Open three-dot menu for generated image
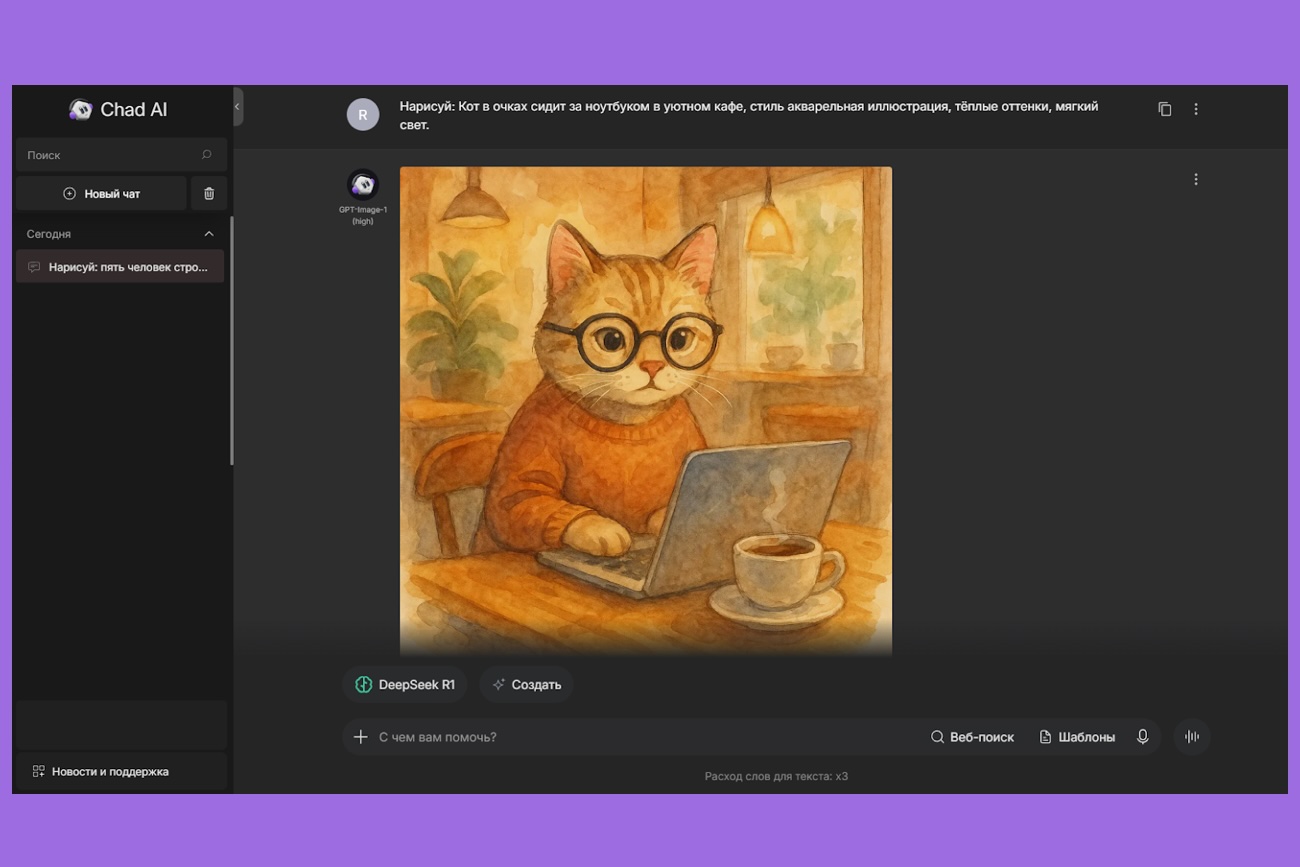The image size is (1300, 867). (1196, 180)
